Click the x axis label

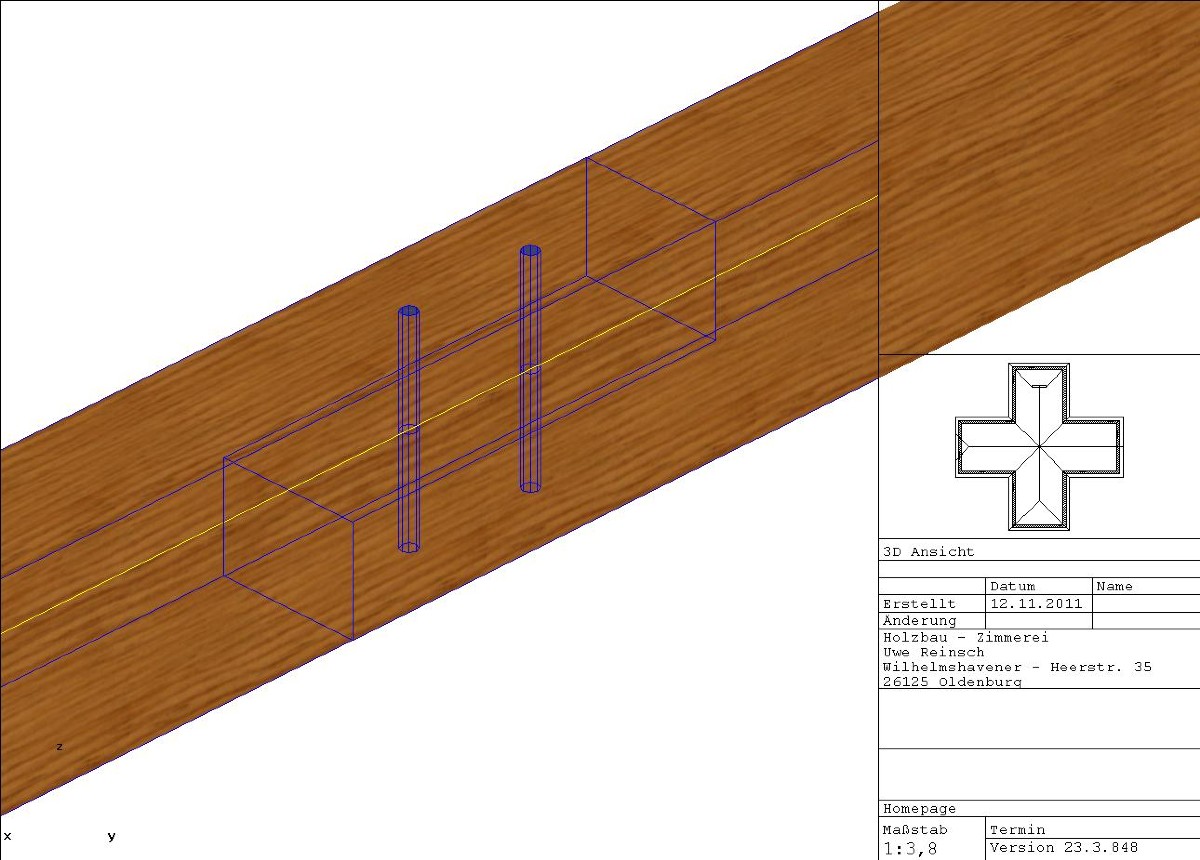tap(7, 836)
